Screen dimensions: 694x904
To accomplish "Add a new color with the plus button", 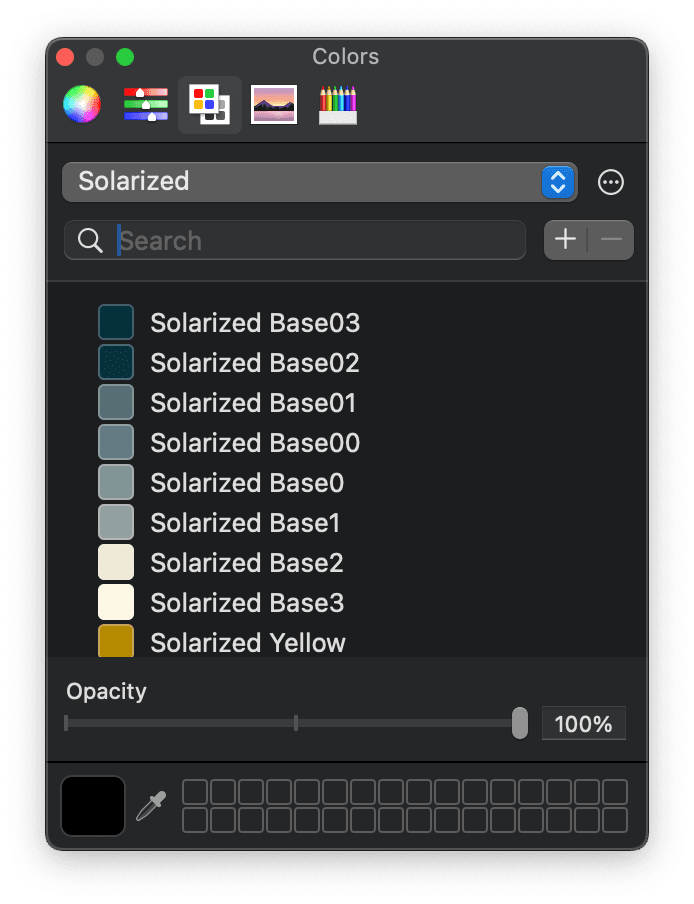I will coord(565,240).
